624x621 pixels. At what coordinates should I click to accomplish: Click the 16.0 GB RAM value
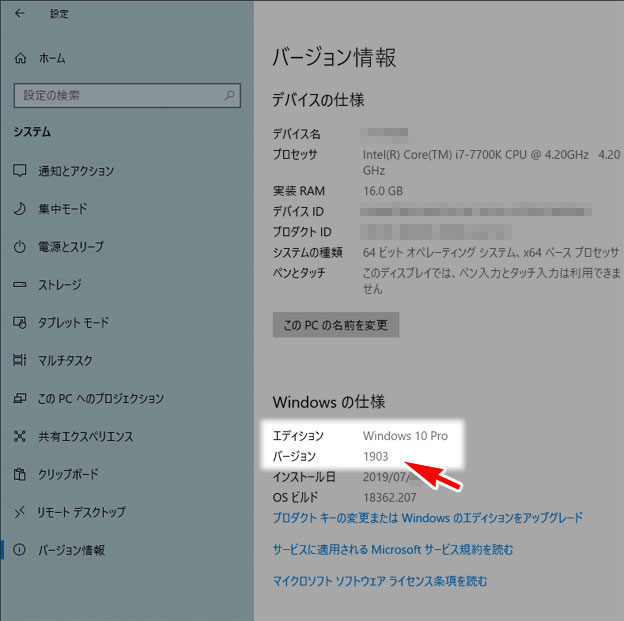click(383, 191)
